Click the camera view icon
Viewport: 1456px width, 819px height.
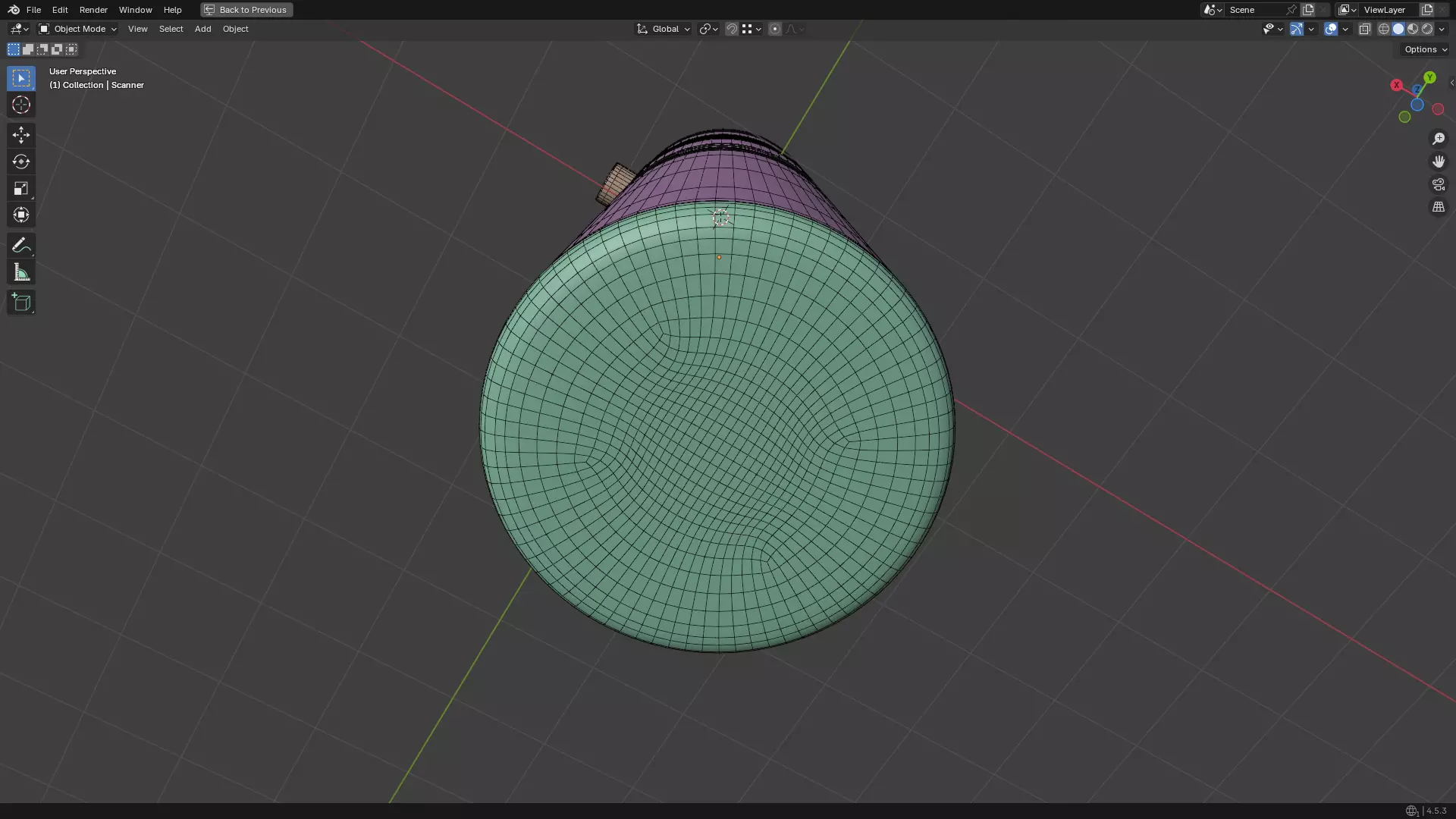click(x=1438, y=184)
